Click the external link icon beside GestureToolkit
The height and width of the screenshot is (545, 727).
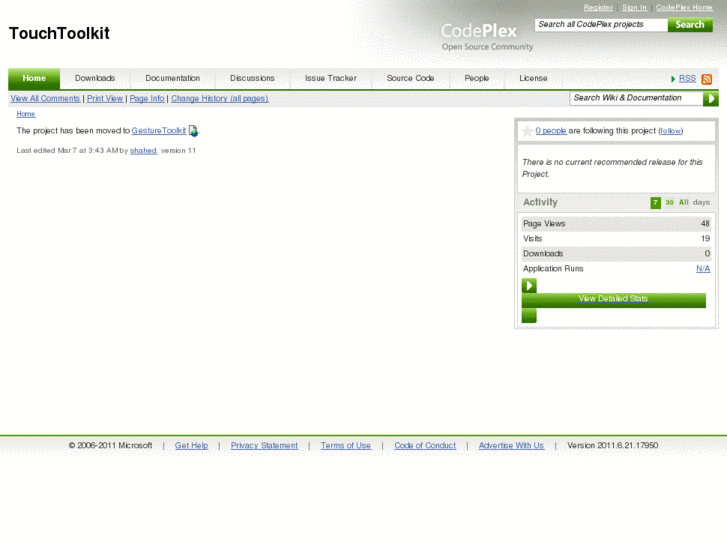pyautogui.click(x=193, y=131)
